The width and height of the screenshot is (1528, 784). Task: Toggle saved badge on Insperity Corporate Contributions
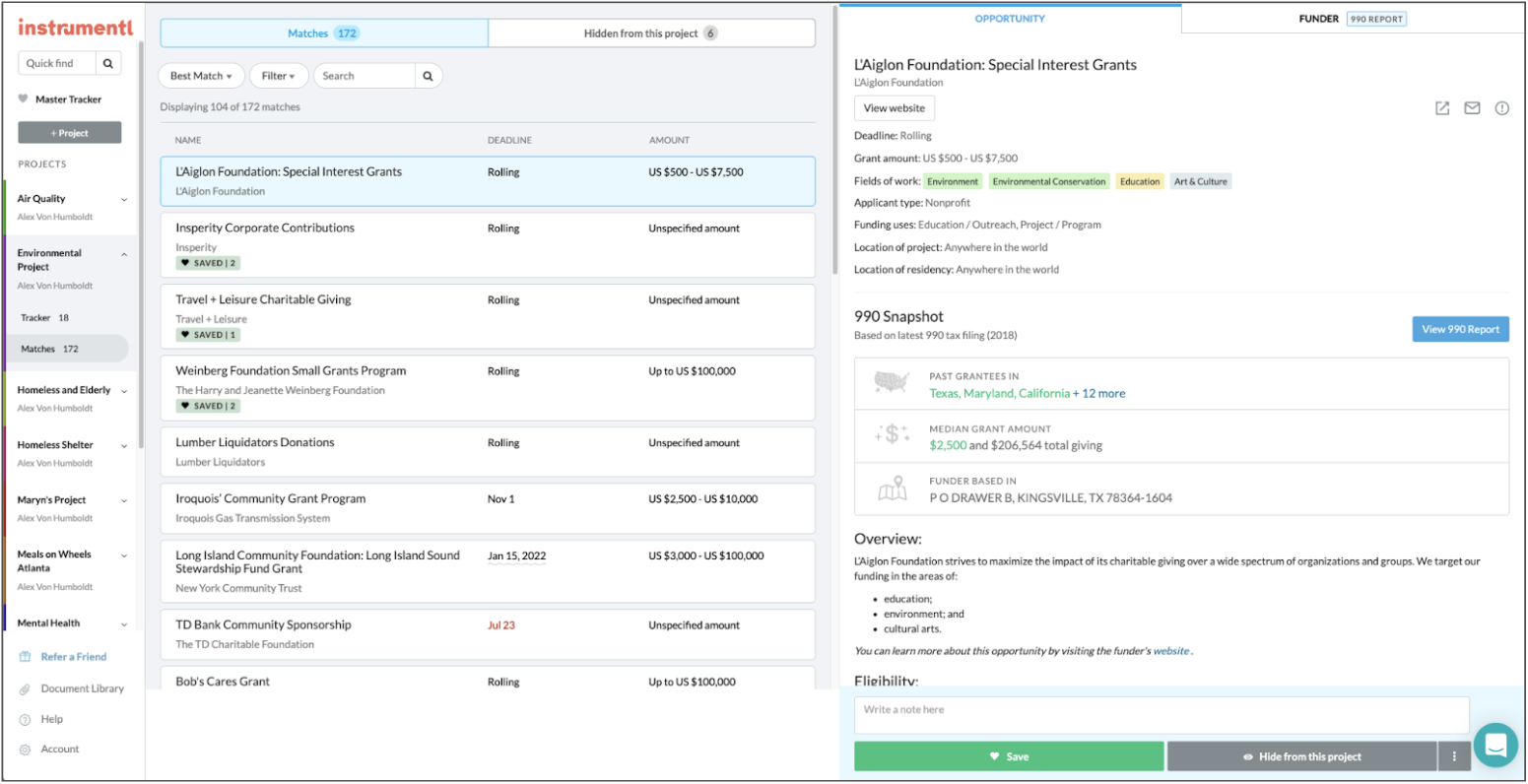pyautogui.click(x=208, y=263)
